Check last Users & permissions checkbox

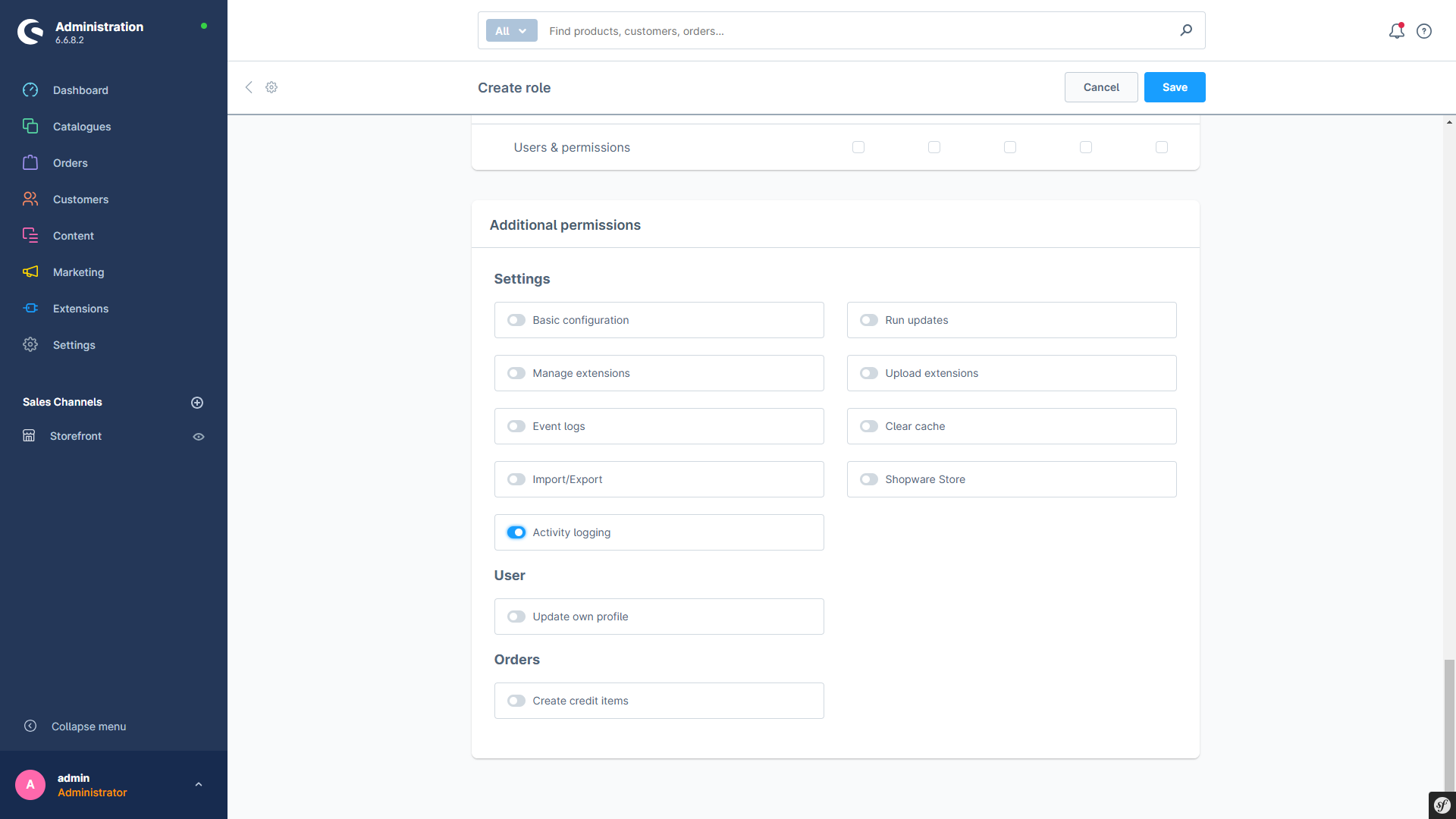point(1162,147)
